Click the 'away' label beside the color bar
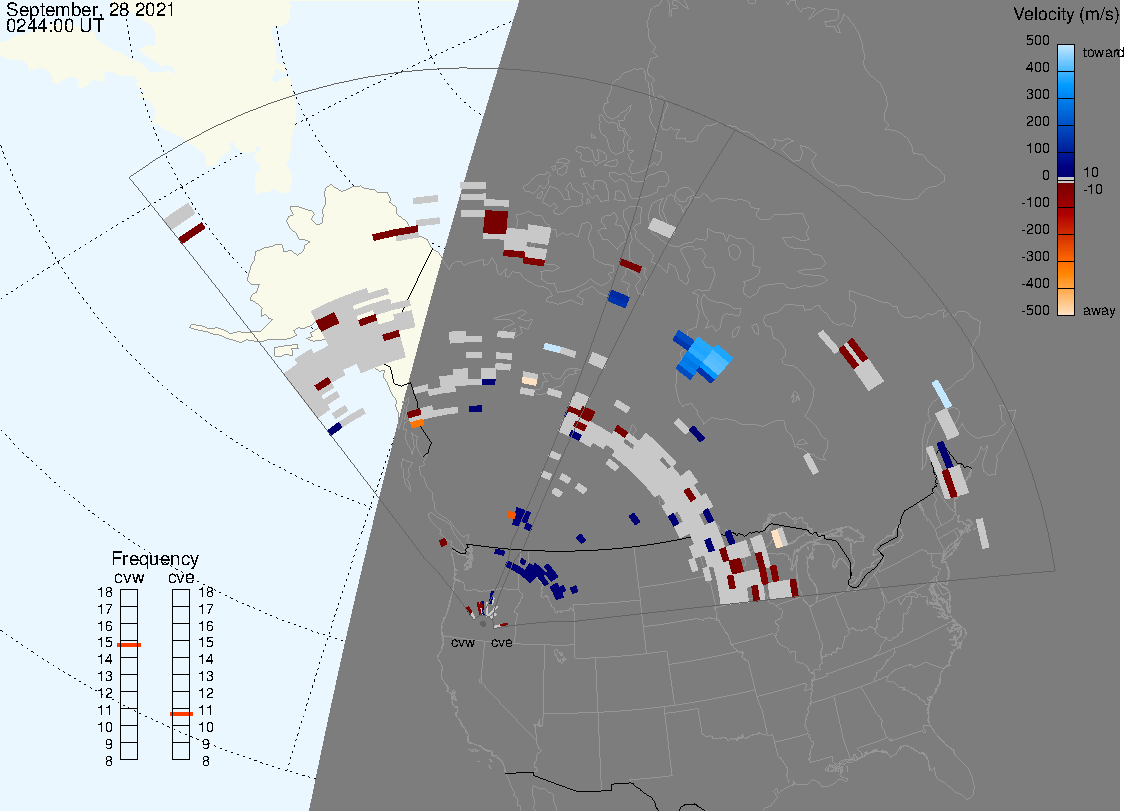1124x811 pixels. coord(1099,310)
